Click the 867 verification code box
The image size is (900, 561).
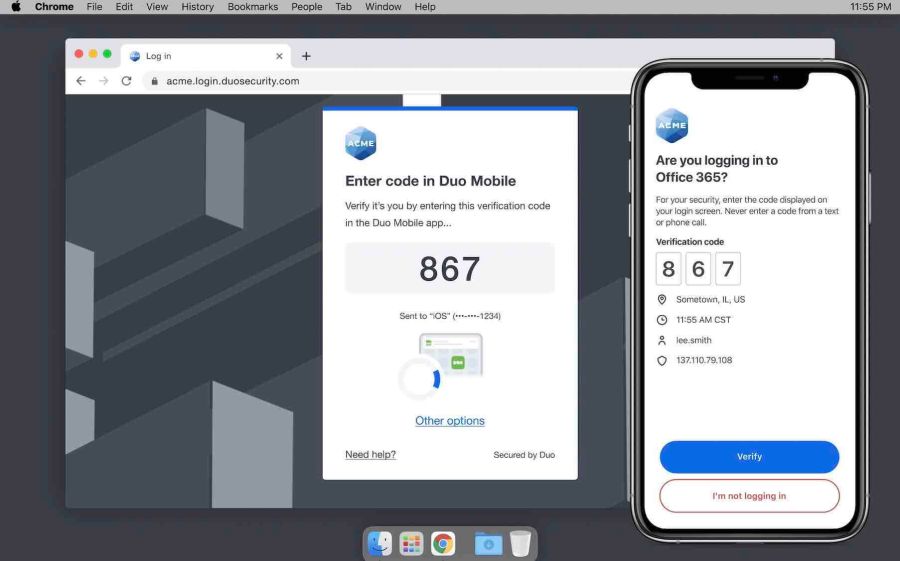pyautogui.click(x=449, y=268)
